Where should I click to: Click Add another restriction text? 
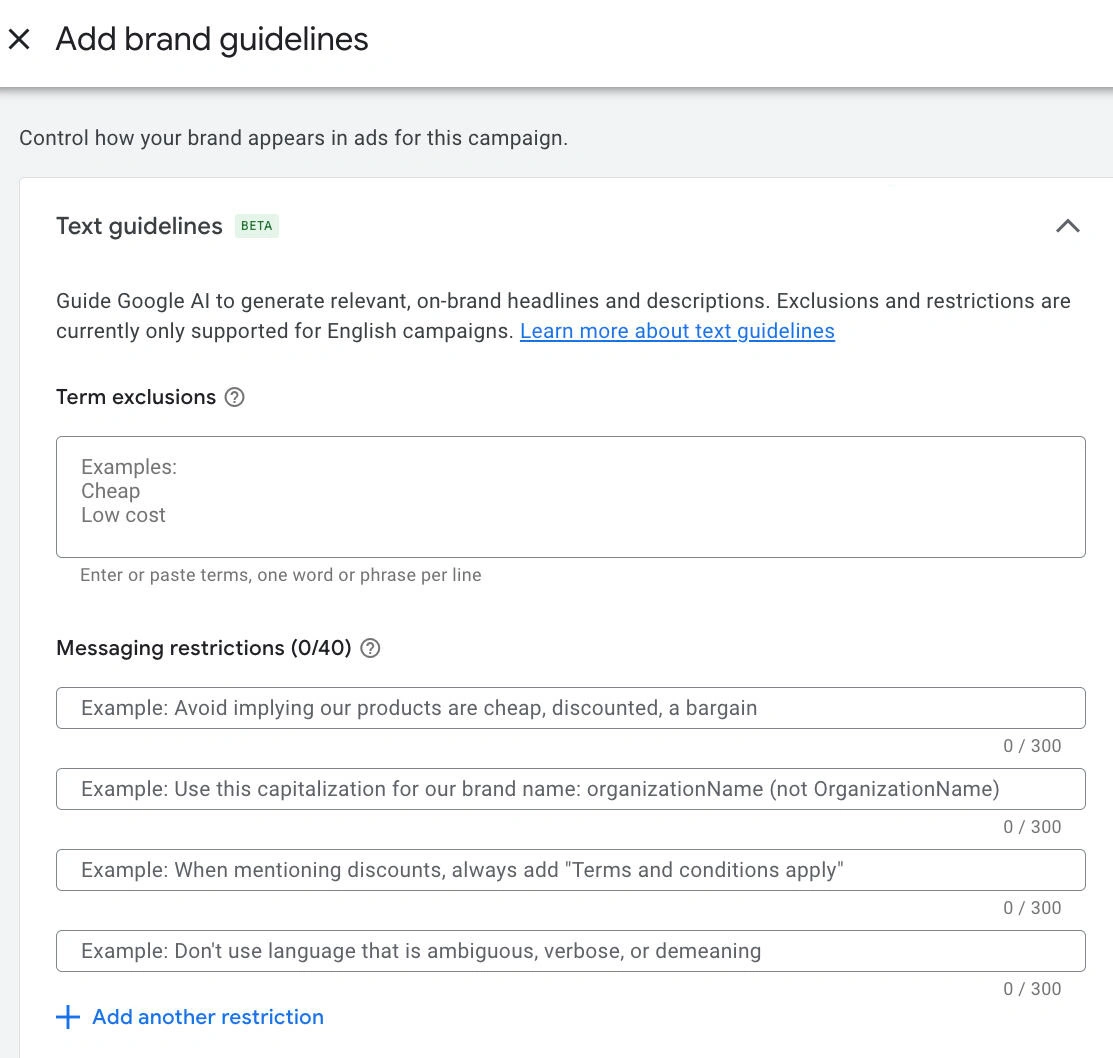tap(208, 1017)
